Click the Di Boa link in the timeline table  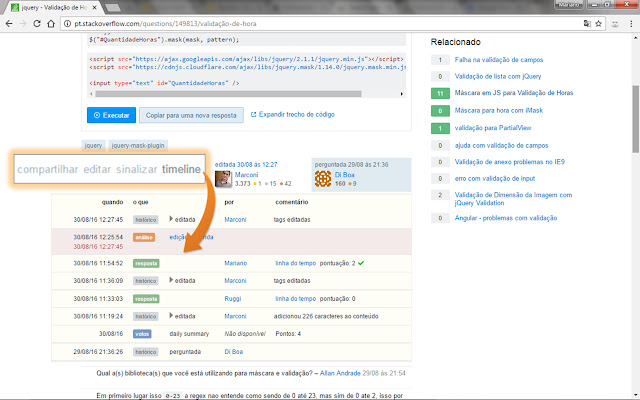pyautogui.click(x=233, y=352)
